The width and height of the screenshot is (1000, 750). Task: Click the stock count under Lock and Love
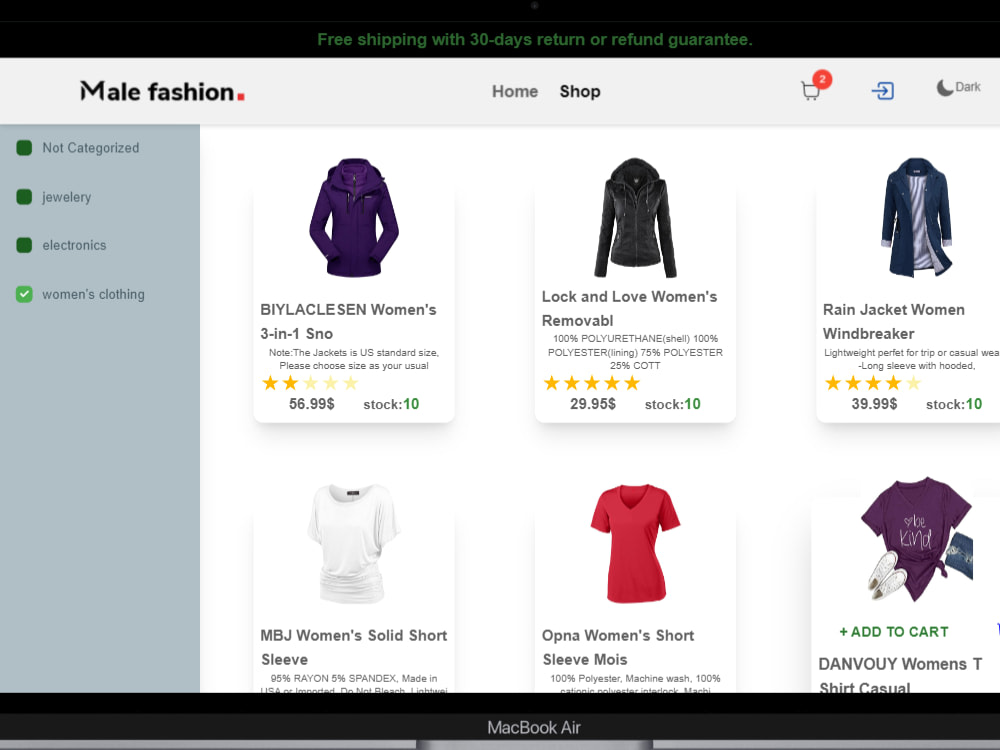(x=672, y=404)
